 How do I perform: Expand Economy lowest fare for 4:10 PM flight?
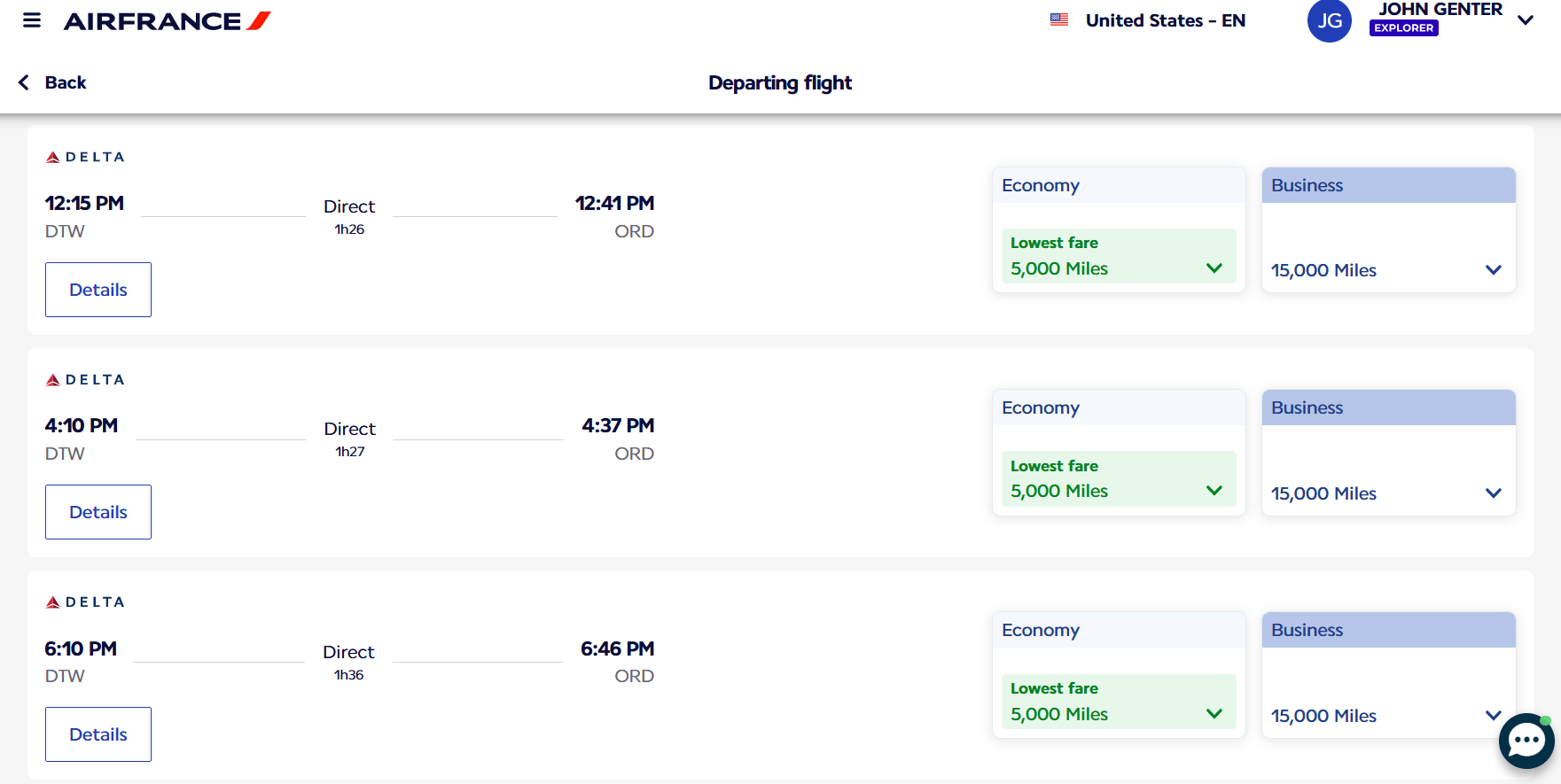[x=1214, y=491]
